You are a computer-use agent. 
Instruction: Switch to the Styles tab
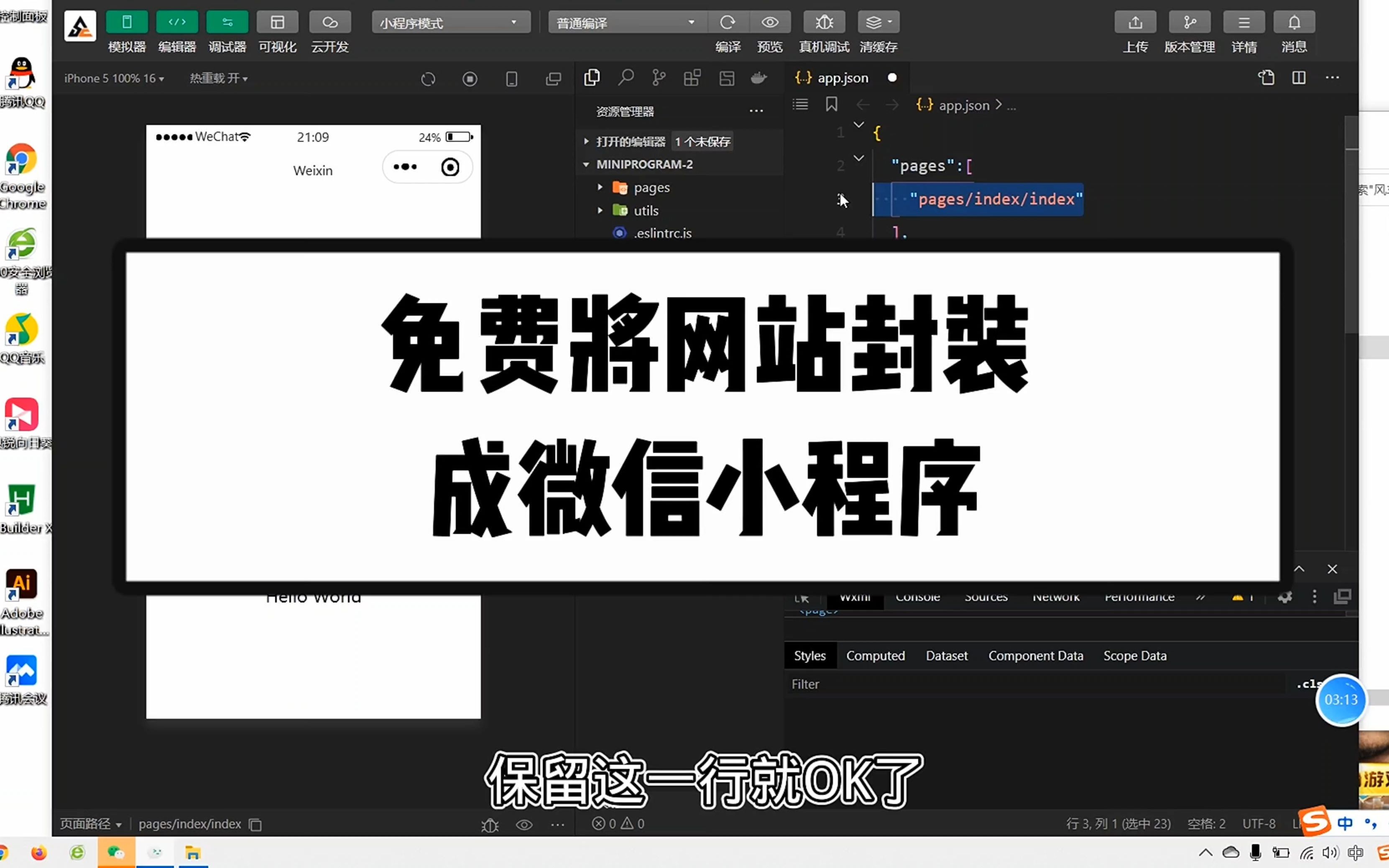click(810, 656)
